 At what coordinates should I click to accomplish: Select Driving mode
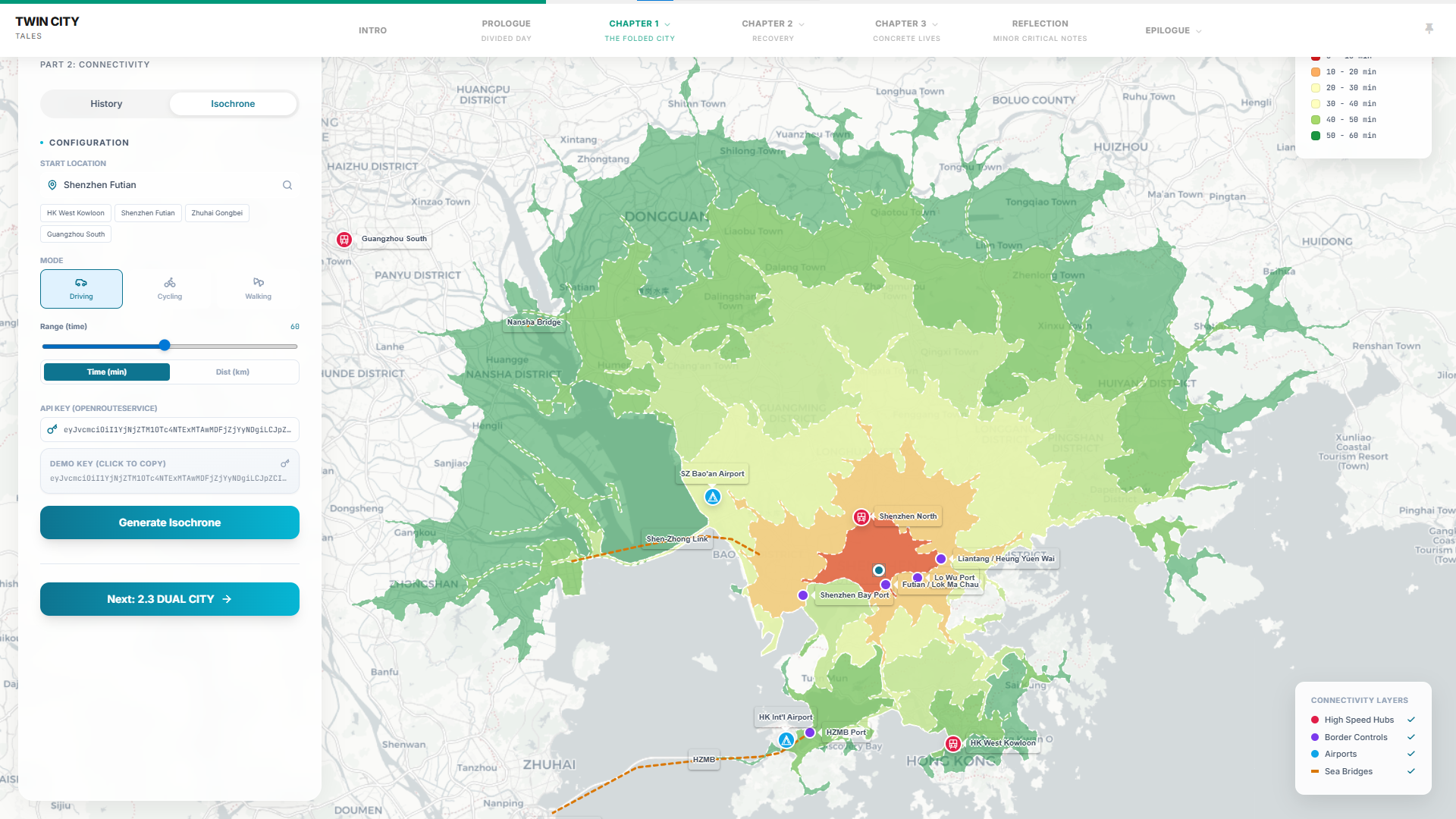[x=81, y=289]
